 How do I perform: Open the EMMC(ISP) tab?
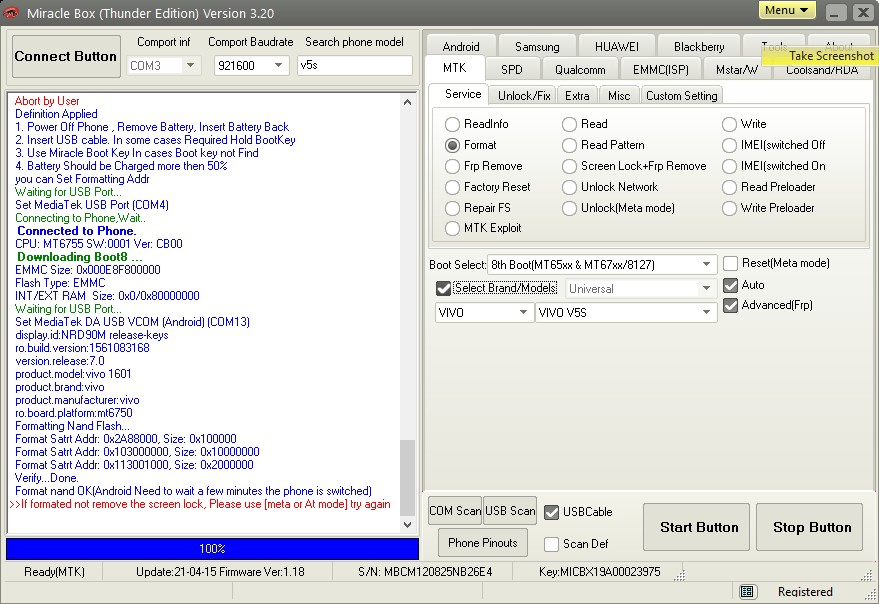pos(660,70)
